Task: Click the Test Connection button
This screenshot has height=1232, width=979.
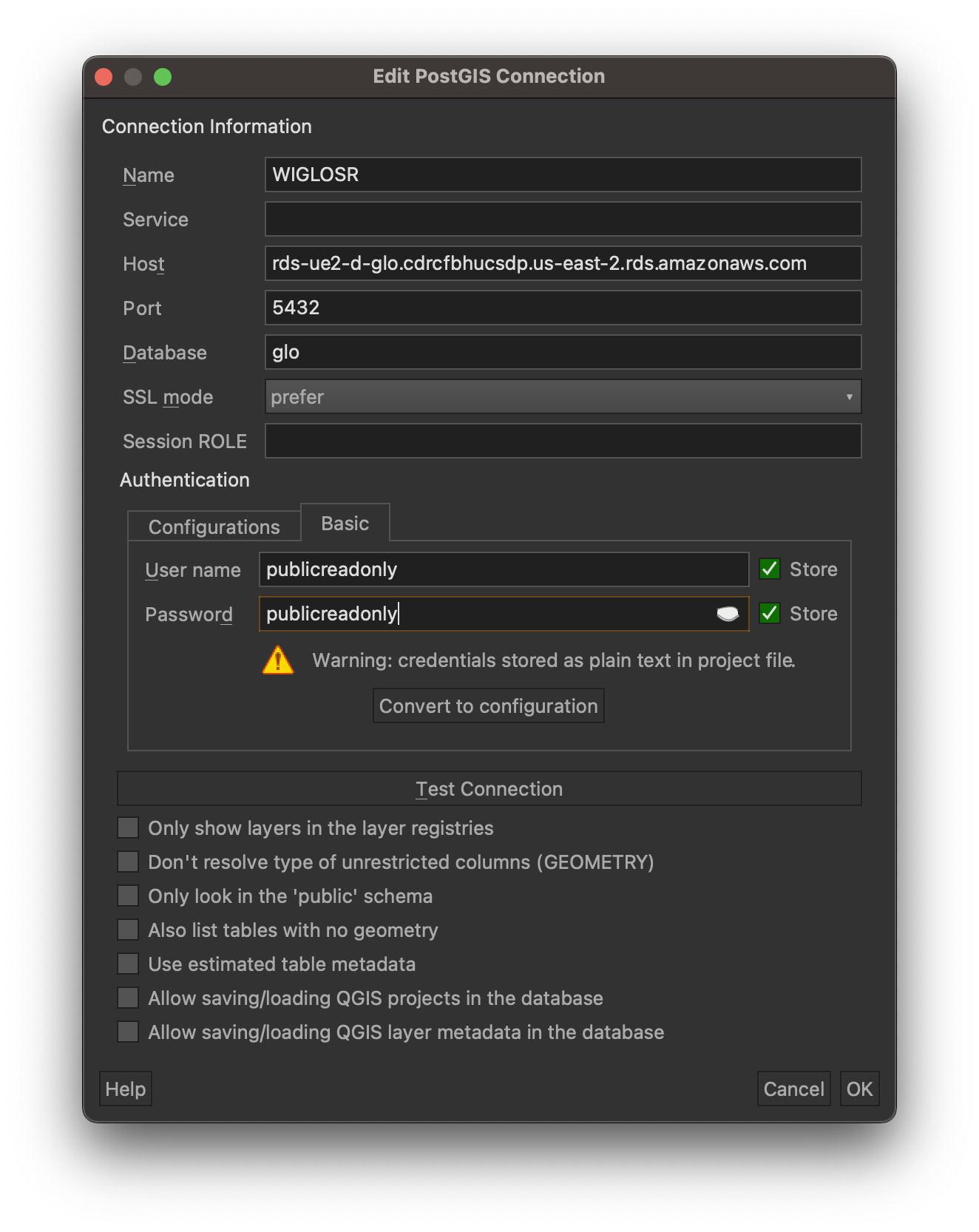Action: (x=489, y=788)
